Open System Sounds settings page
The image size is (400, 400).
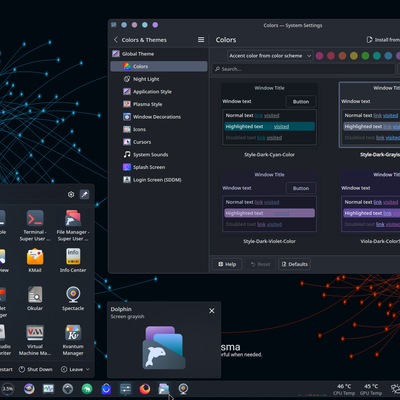[159, 155]
